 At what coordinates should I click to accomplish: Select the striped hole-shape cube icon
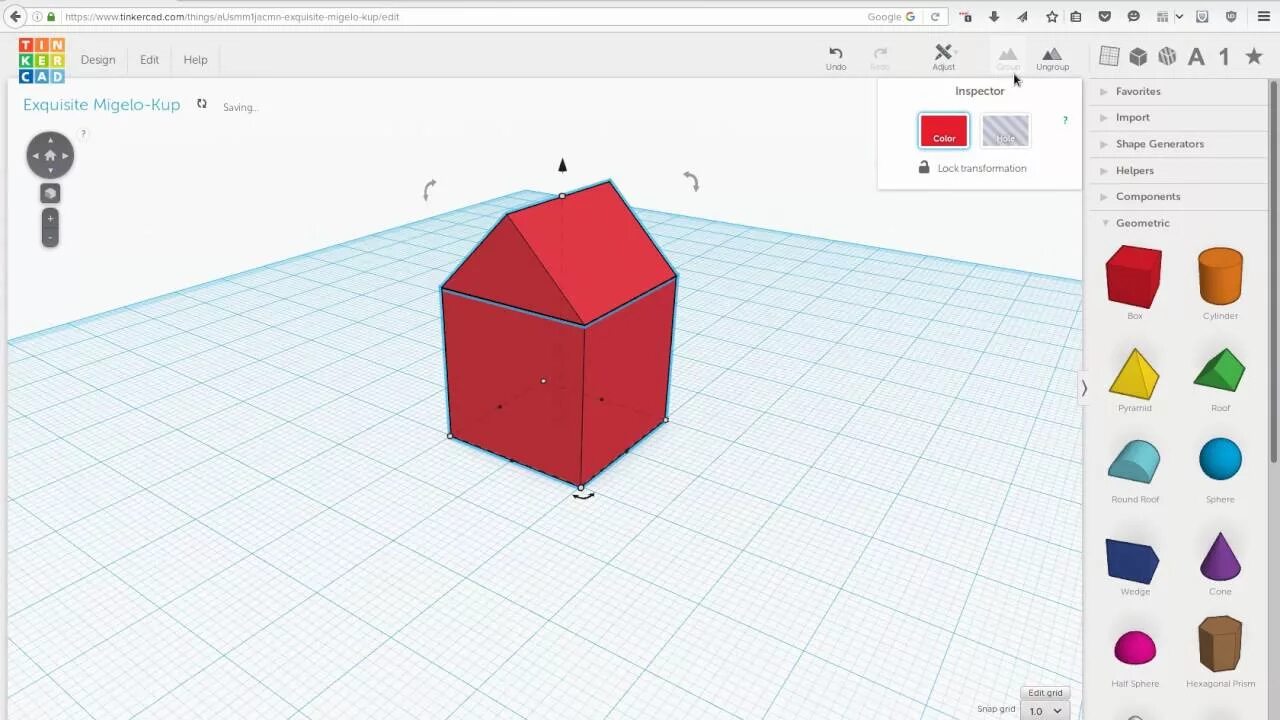click(x=1167, y=57)
